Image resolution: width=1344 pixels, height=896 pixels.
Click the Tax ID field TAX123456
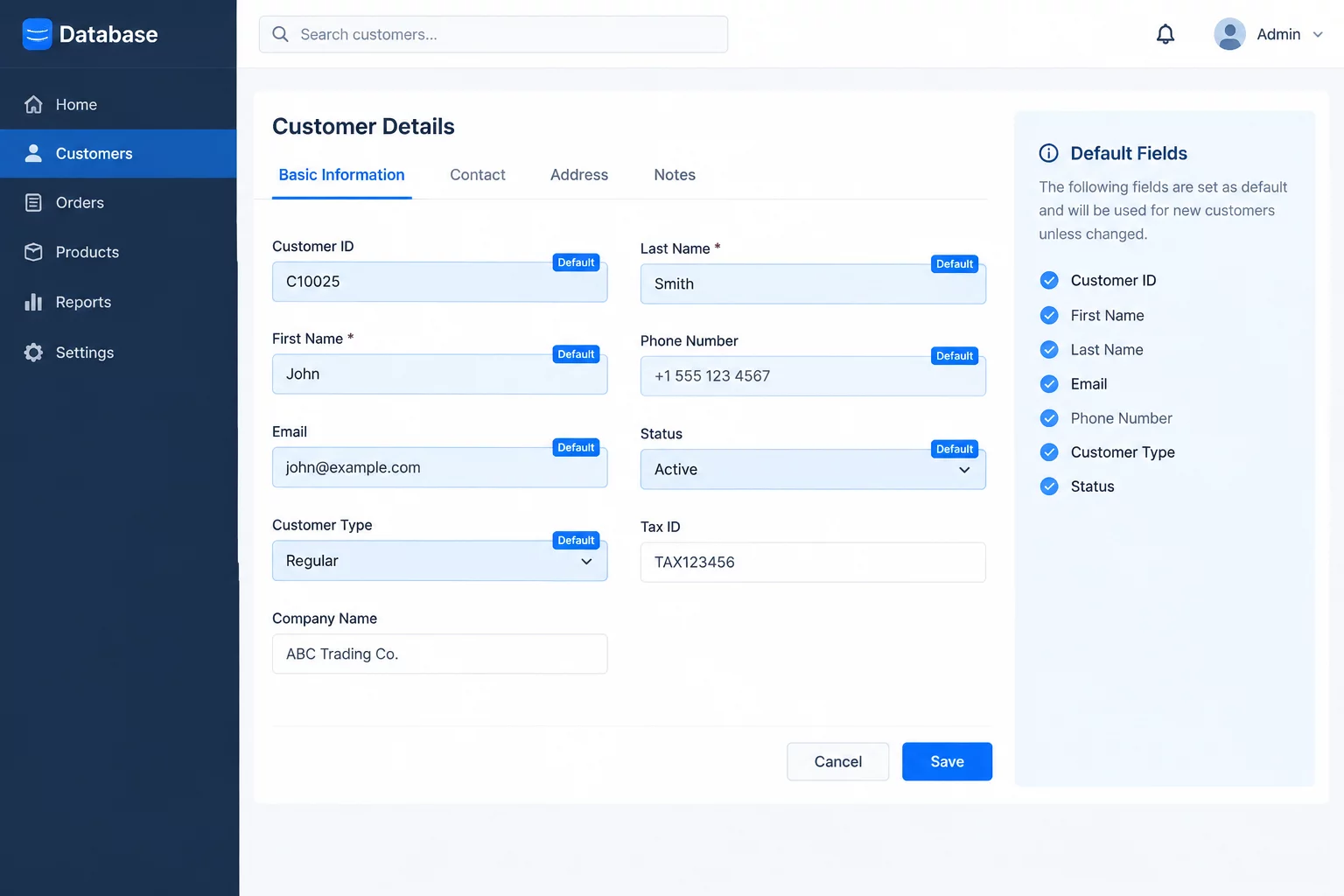tap(813, 563)
